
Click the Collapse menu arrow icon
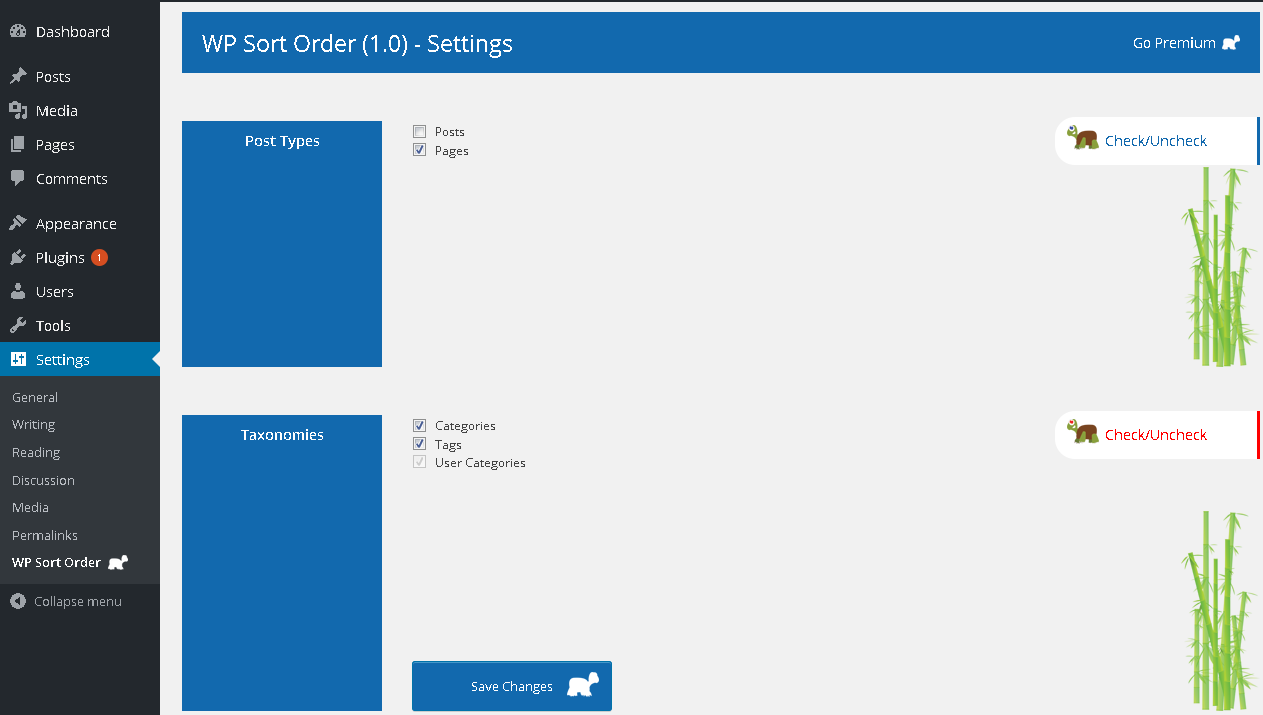pos(17,601)
